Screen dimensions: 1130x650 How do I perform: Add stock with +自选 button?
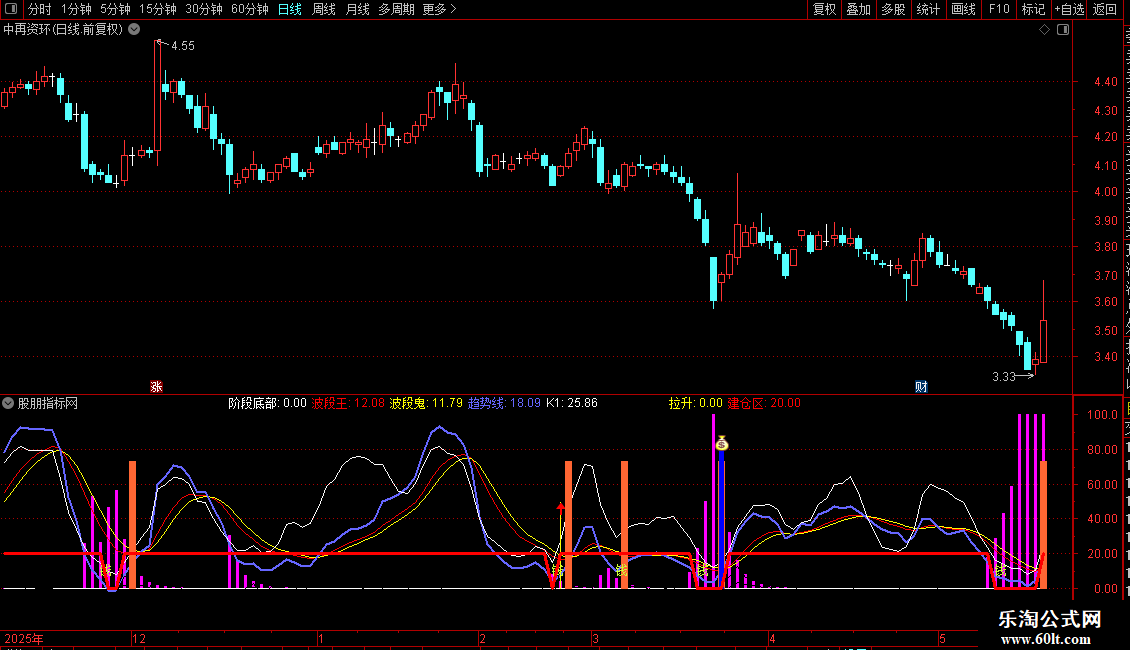click(1069, 9)
